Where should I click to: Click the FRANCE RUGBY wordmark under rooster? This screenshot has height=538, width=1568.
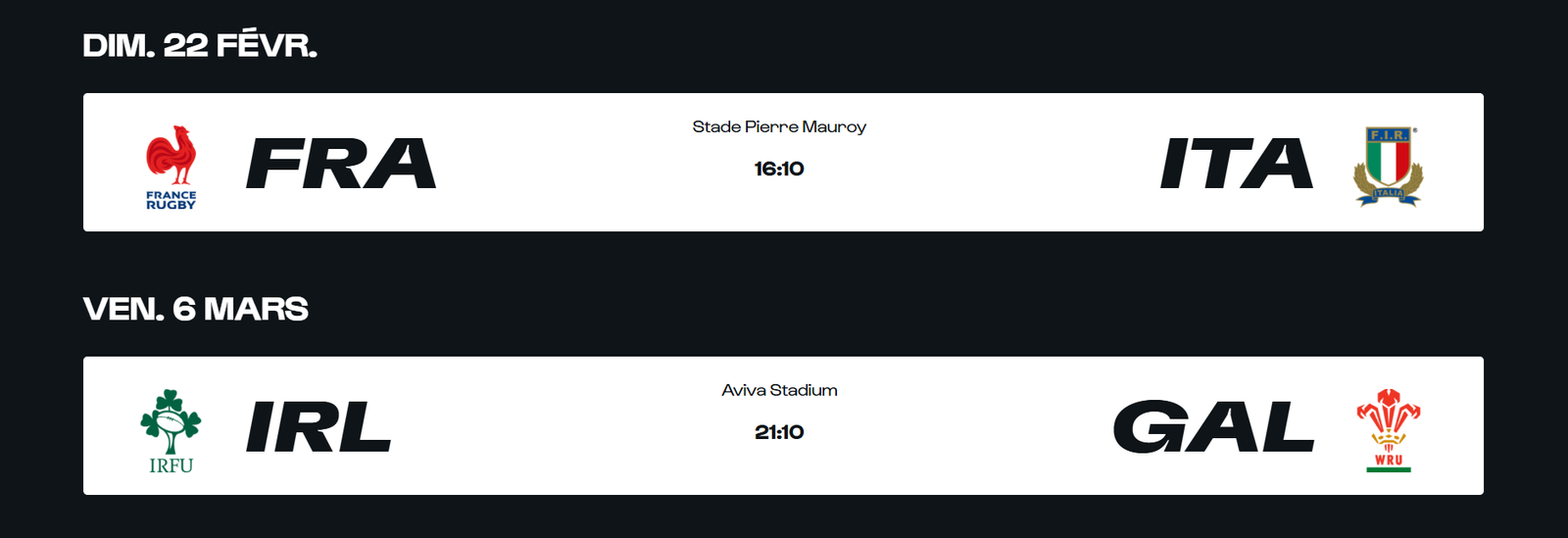171,200
